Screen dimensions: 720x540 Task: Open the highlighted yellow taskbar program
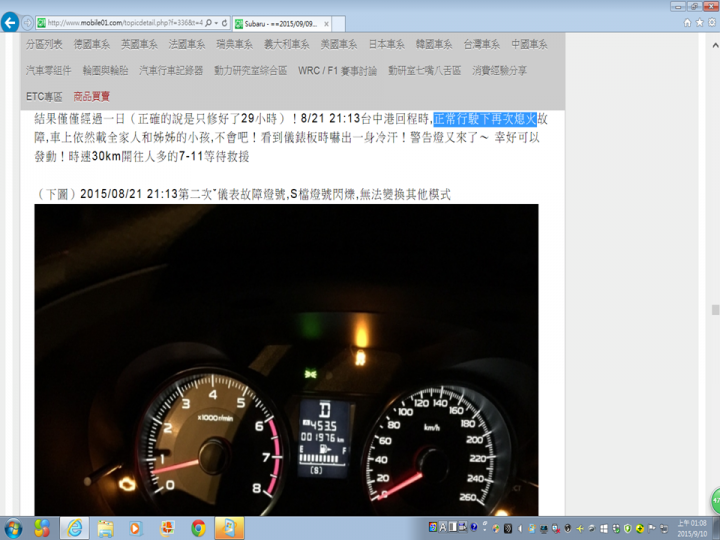tap(229, 529)
